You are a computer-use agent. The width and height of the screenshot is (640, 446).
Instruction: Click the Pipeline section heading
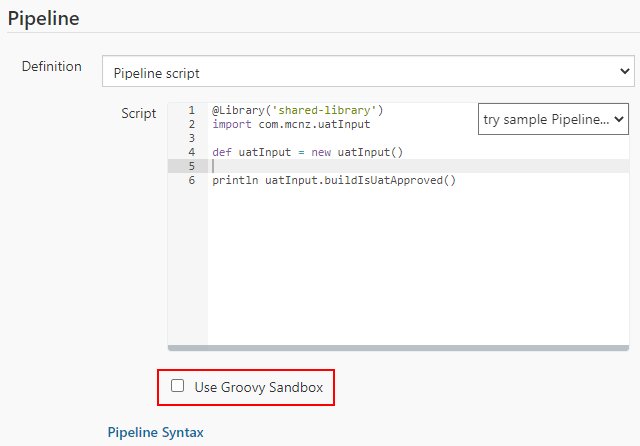pos(43,18)
